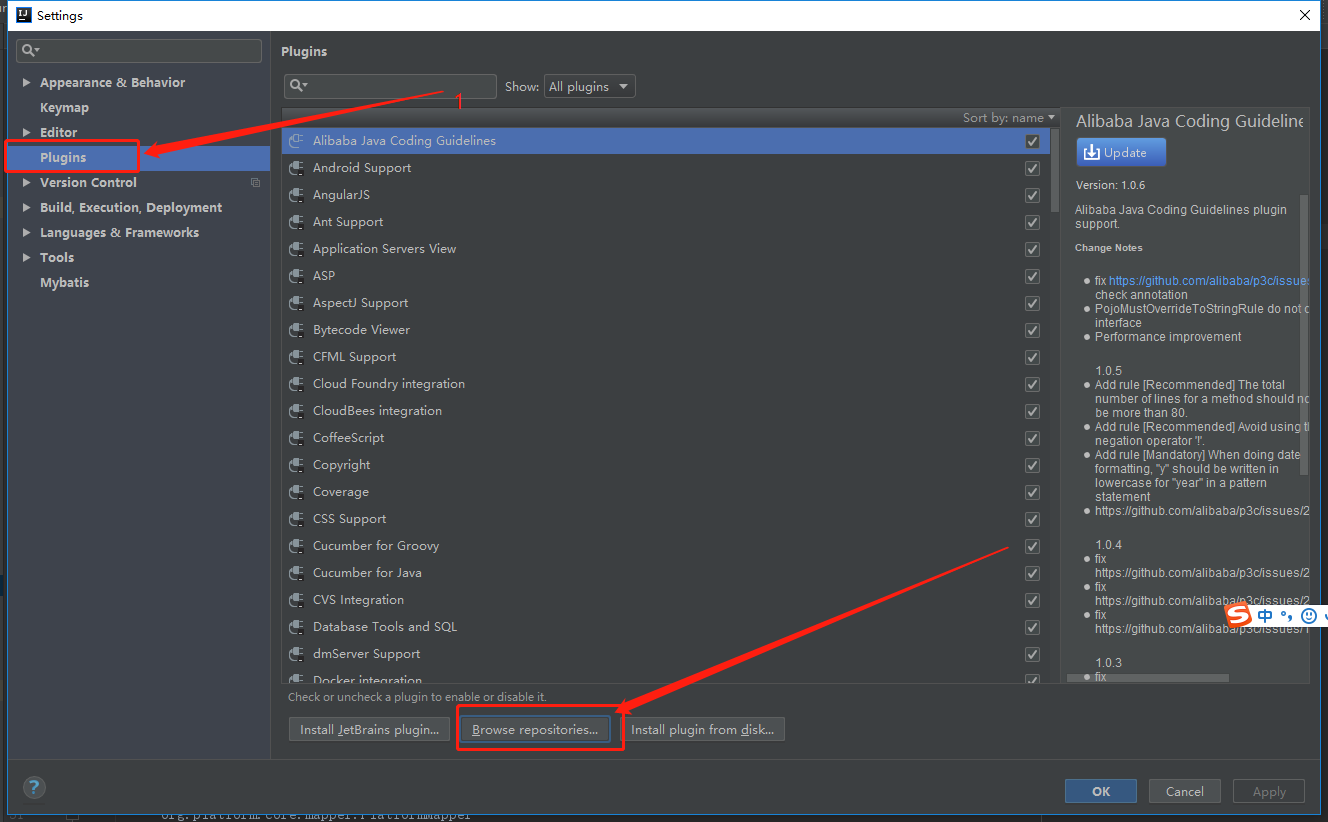
Task: Click the Cucumber for Java plugin icon
Action: pos(296,573)
